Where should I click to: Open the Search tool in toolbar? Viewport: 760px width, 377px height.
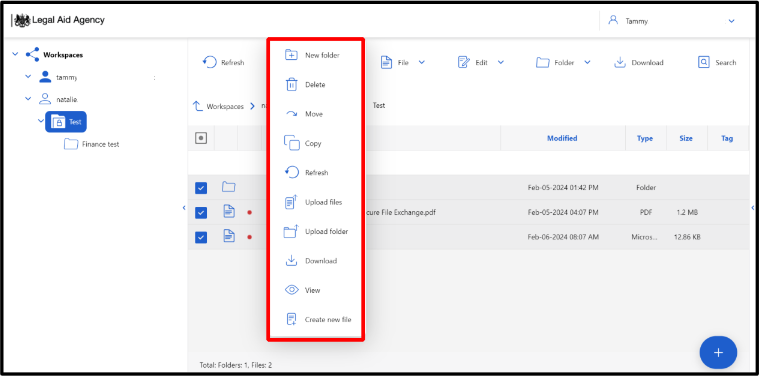coord(717,63)
